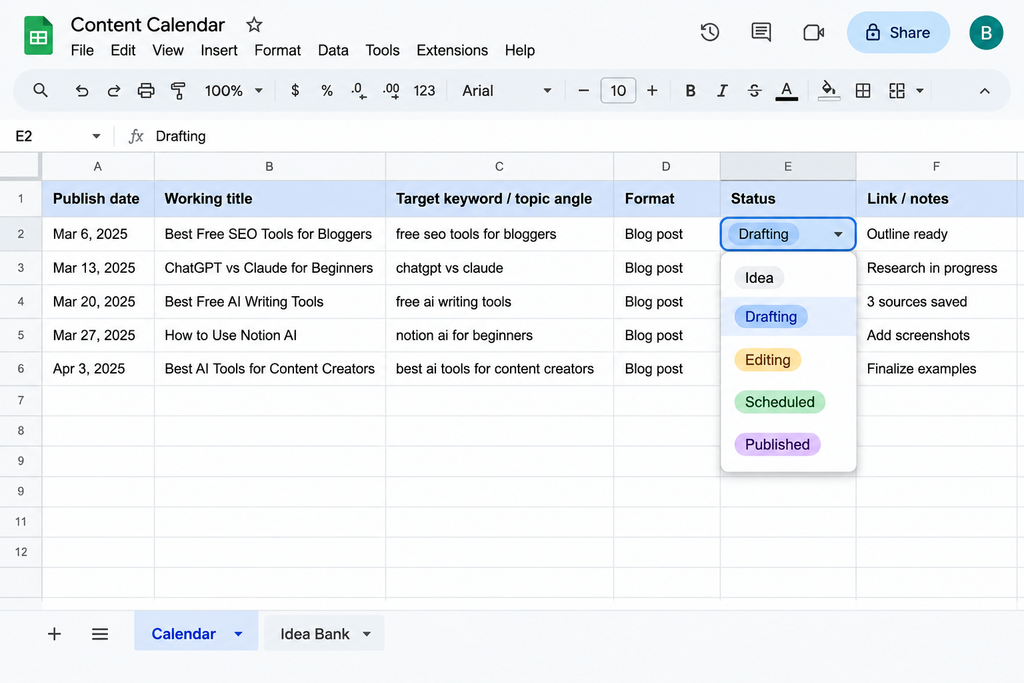Open merge cells options arrow

(x=920, y=91)
